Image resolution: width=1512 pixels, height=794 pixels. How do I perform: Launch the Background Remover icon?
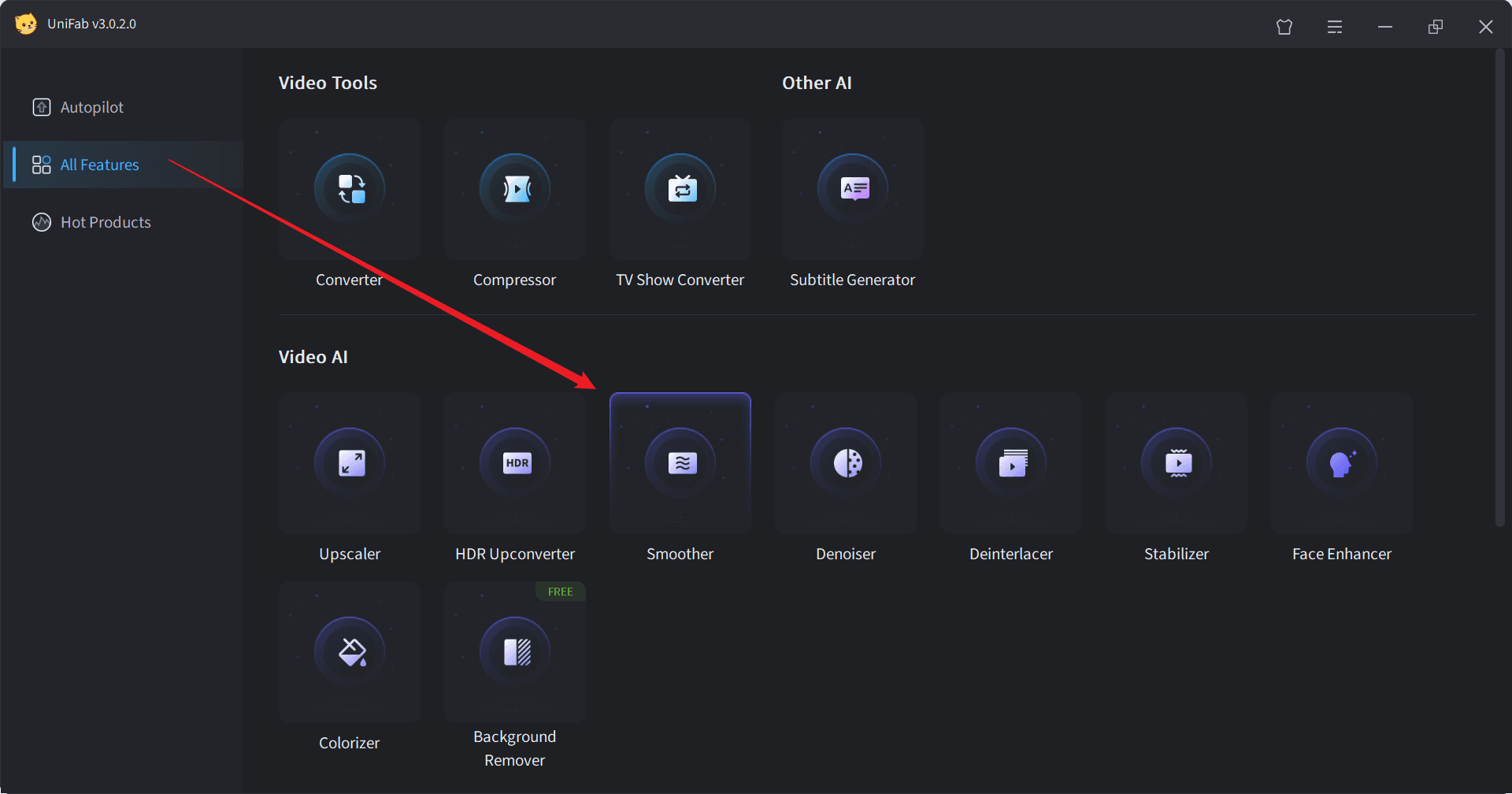515,652
